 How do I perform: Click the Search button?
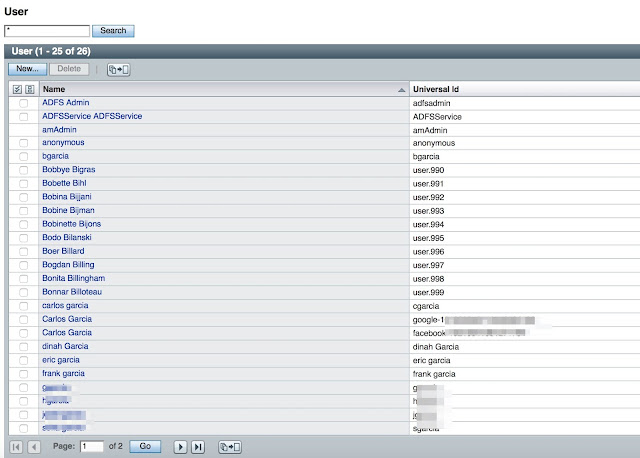[113, 31]
